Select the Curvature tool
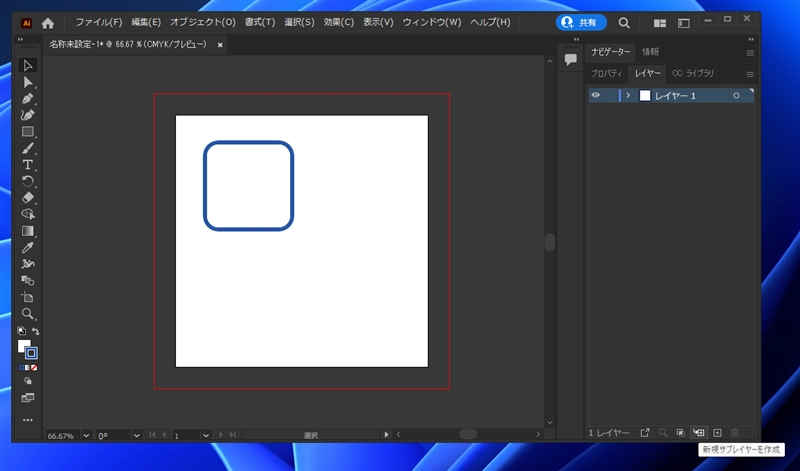The height and width of the screenshot is (471, 800). [x=28, y=115]
